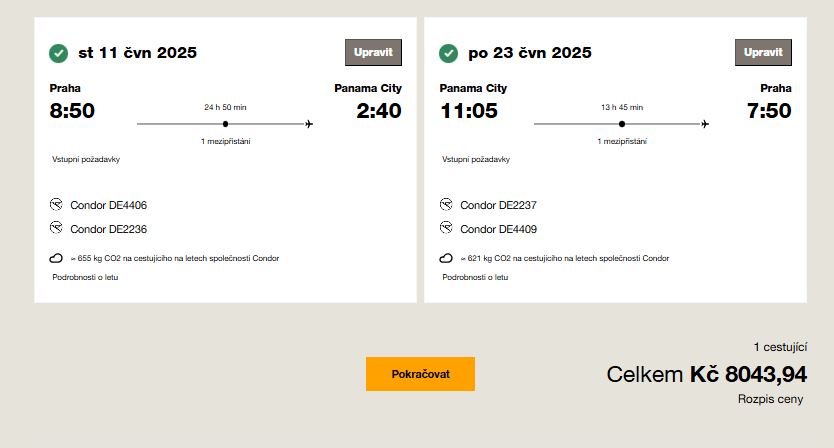
Task: Click the stopover dot on 13 h 45 min route
Action: click(x=622, y=124)
